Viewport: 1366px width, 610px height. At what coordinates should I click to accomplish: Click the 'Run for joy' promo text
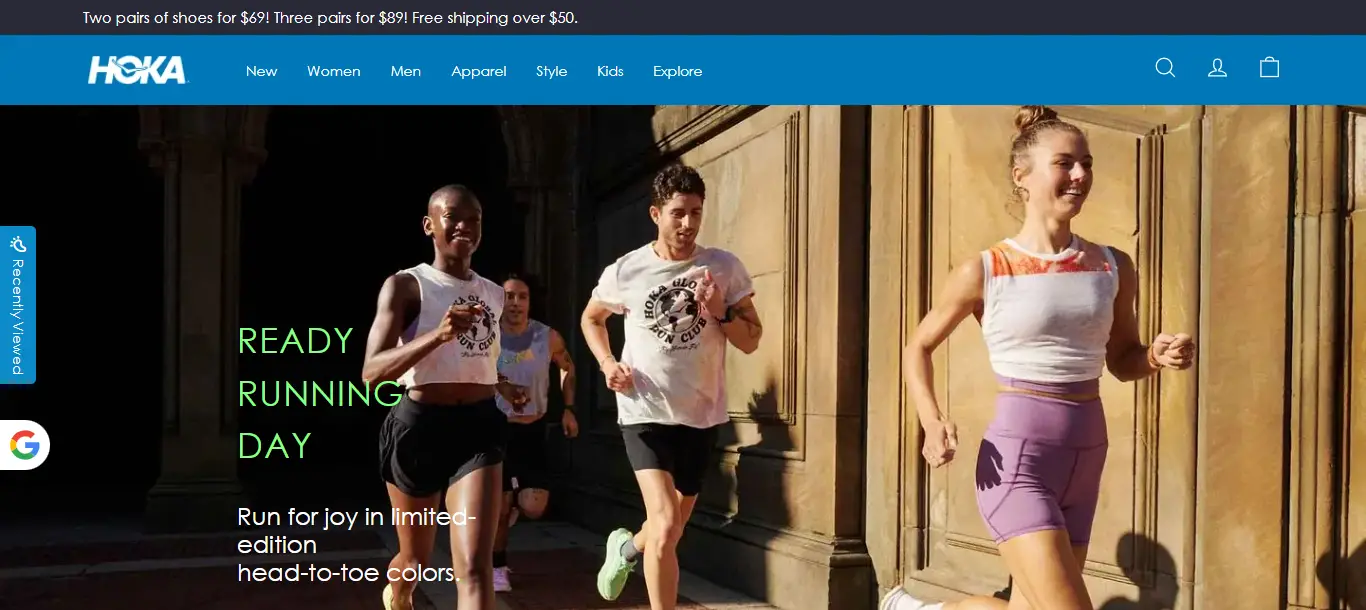355,544
